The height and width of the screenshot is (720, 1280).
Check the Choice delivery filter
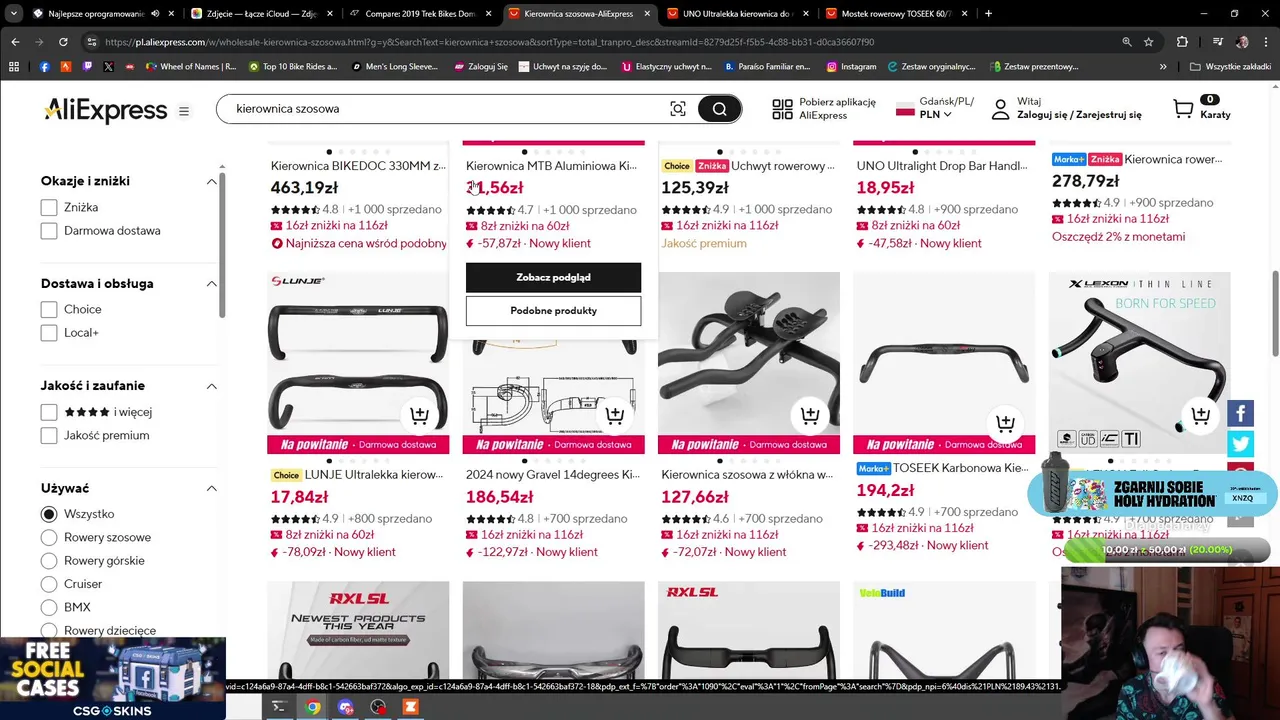click(49, 309)
